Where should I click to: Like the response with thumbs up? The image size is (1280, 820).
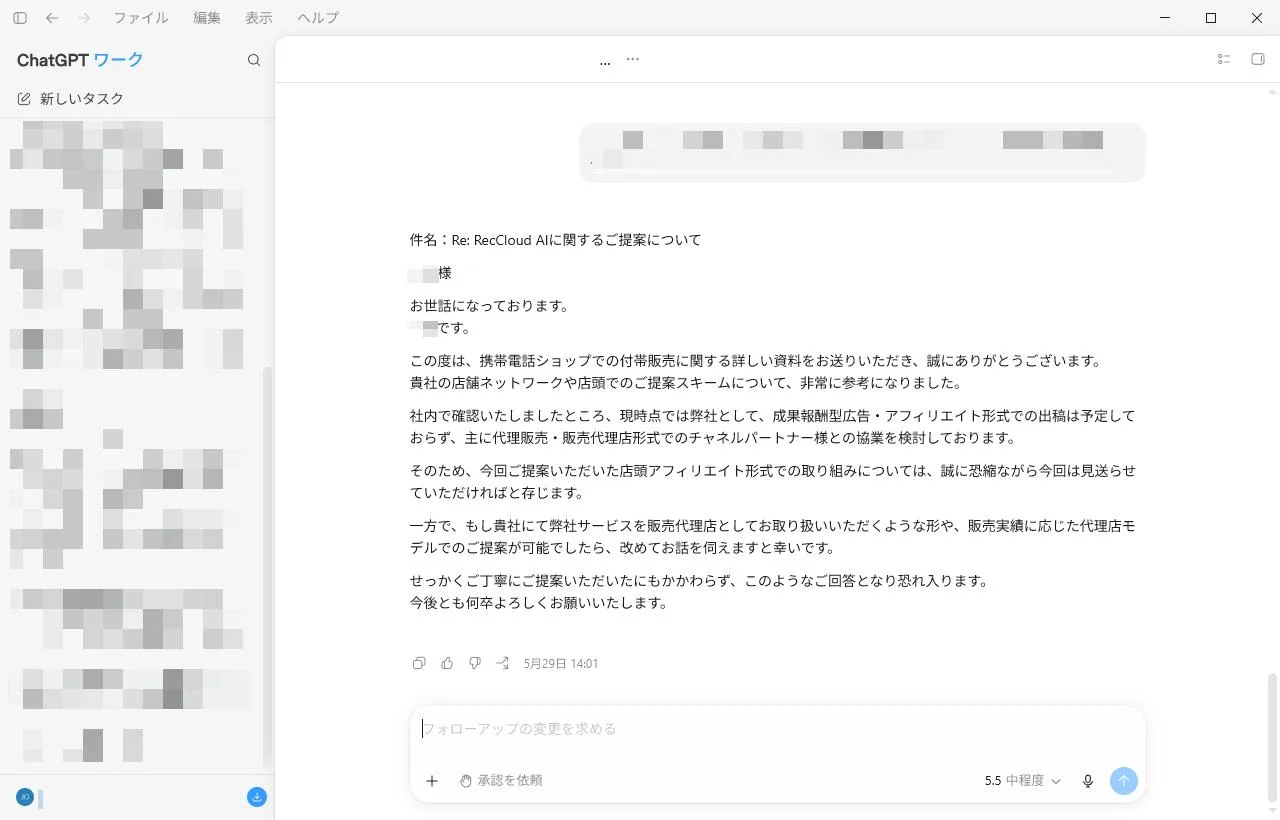pos(447,663)
